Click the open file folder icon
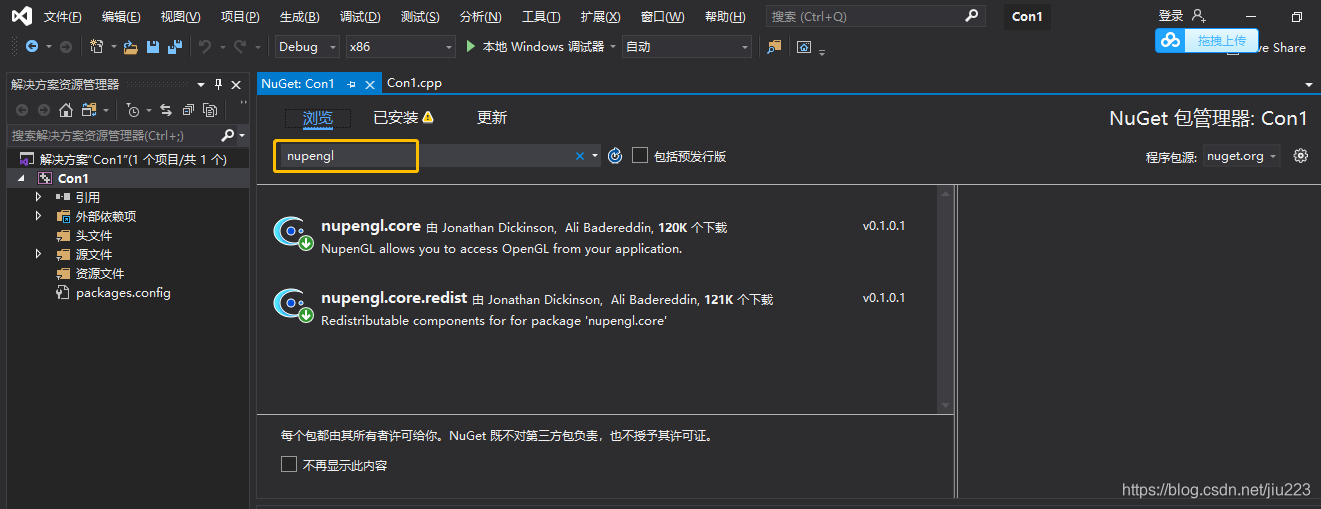The height and width of the screenshot is (509, 1321). point(130,47)
